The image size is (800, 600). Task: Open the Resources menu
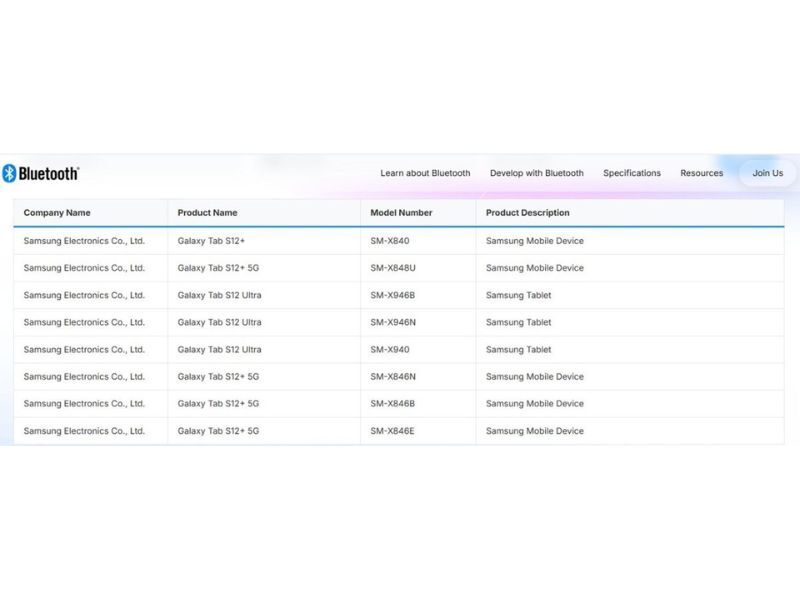coord(702,173)
